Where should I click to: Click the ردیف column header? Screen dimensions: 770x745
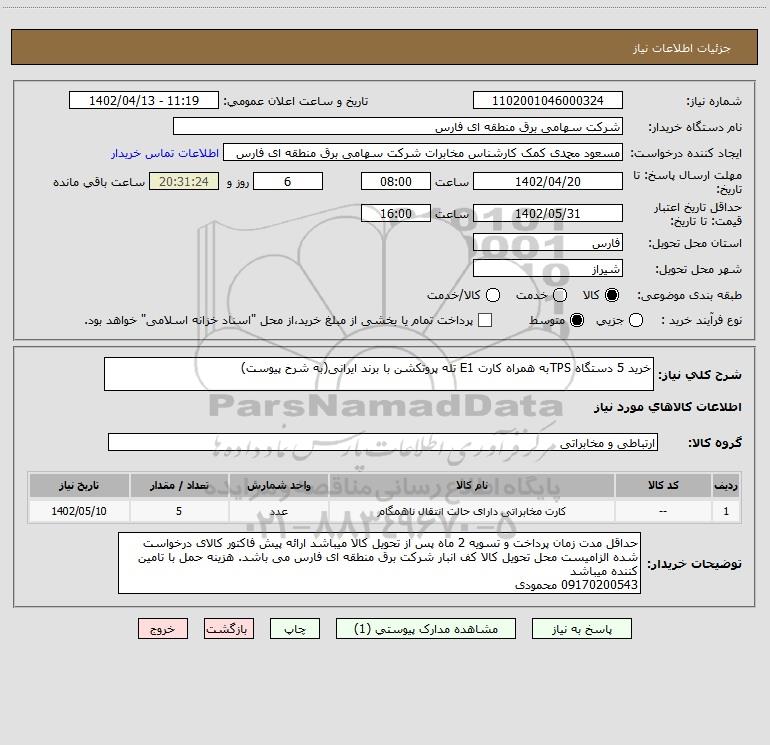click(x=726, y=485)
